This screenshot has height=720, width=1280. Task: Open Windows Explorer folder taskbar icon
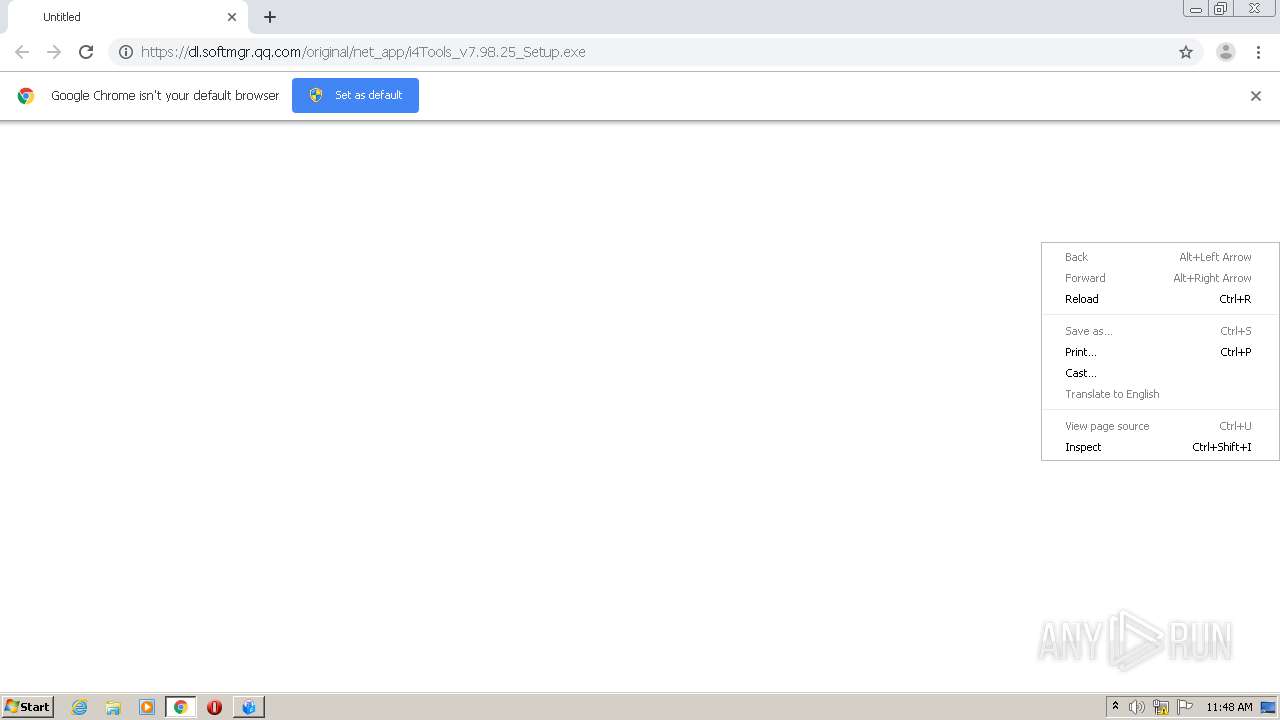tap(113, 707)
